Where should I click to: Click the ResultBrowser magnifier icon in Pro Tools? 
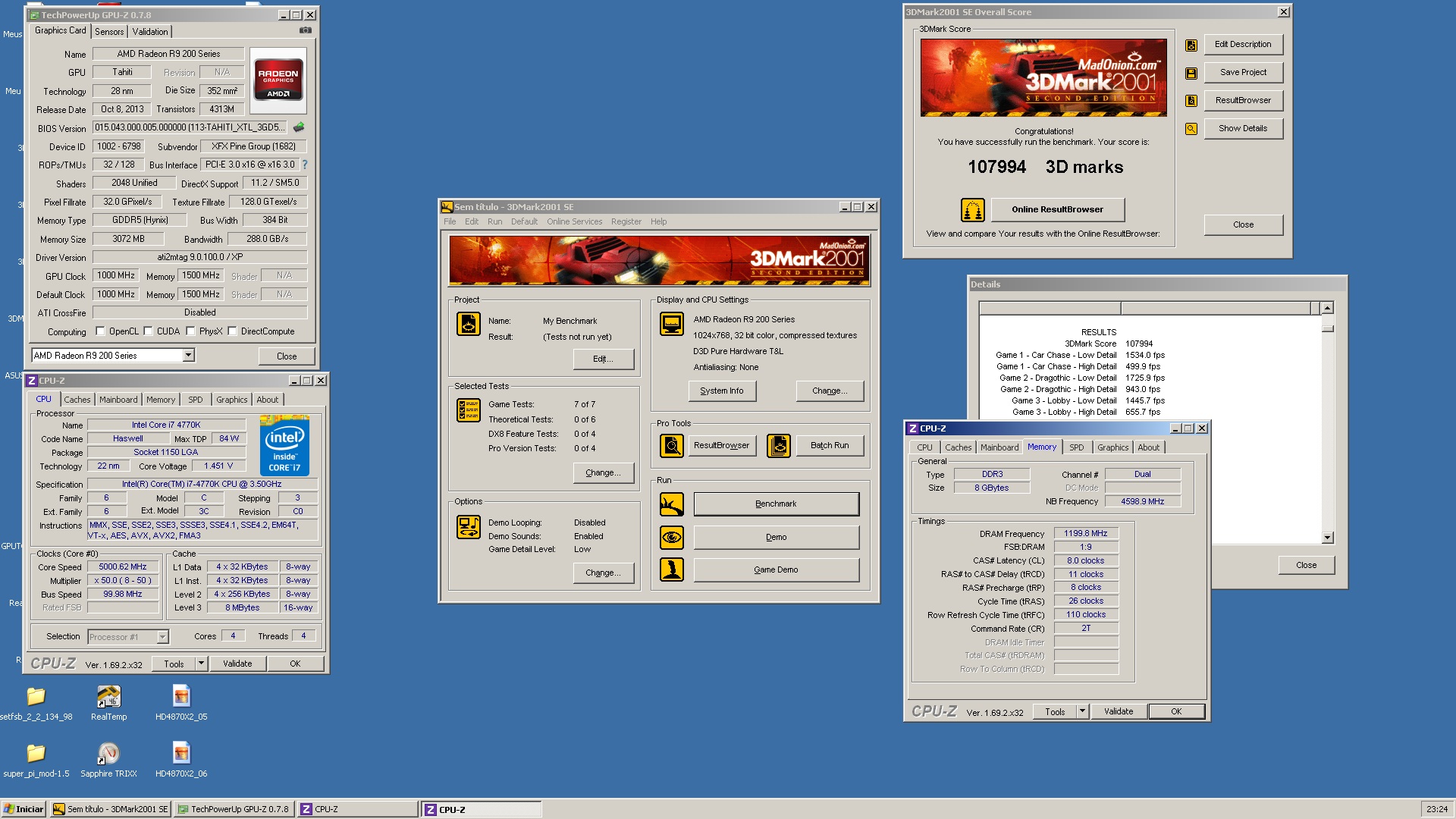[671, 446]
